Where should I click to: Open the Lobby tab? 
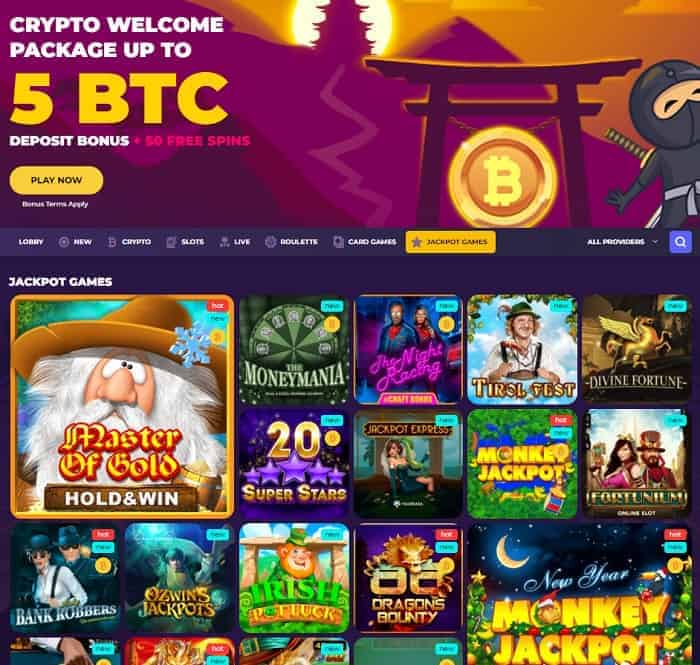(x=31, y=242)
